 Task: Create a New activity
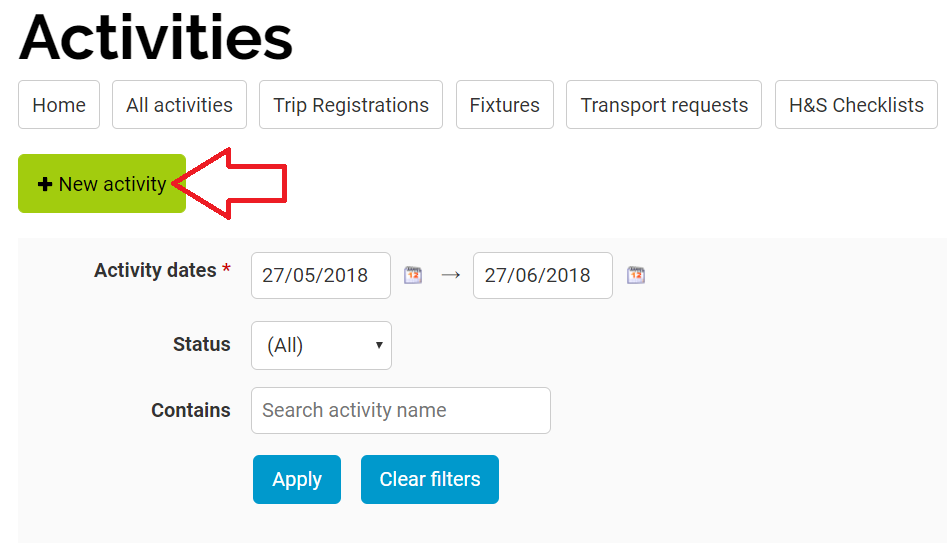(102, 184)
